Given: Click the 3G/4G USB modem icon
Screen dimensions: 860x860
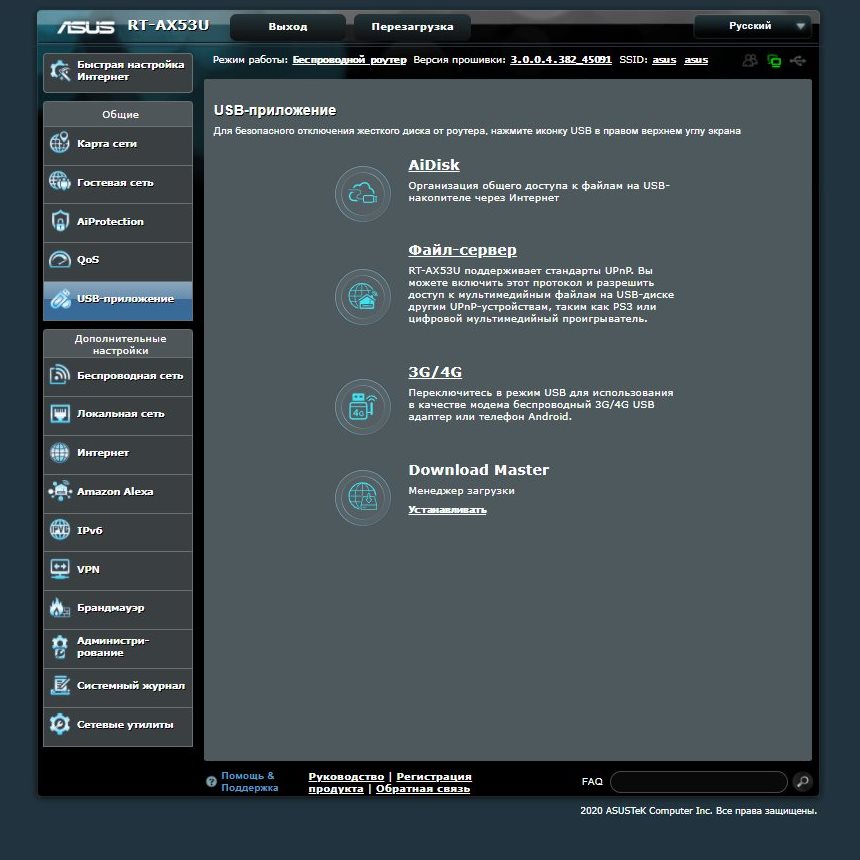Looking at the screenshot, I should click(x=363, y=406).
